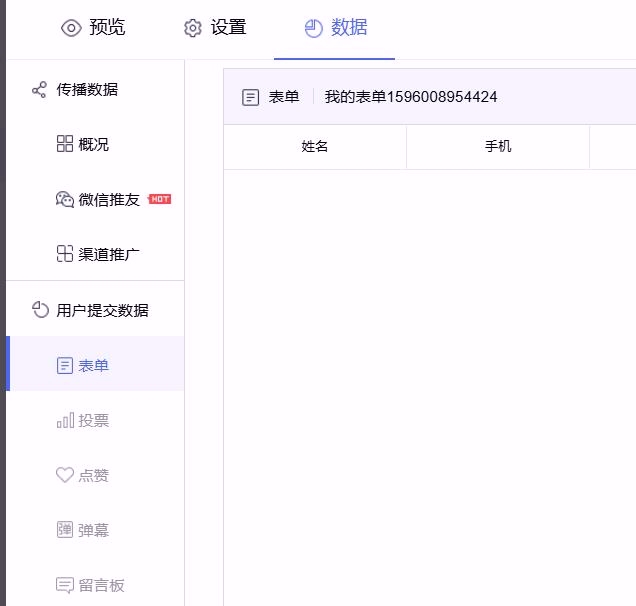This screenshot has height=606, width=636.
Task: Click the 留言板 message board item
Action: [101, 585]
